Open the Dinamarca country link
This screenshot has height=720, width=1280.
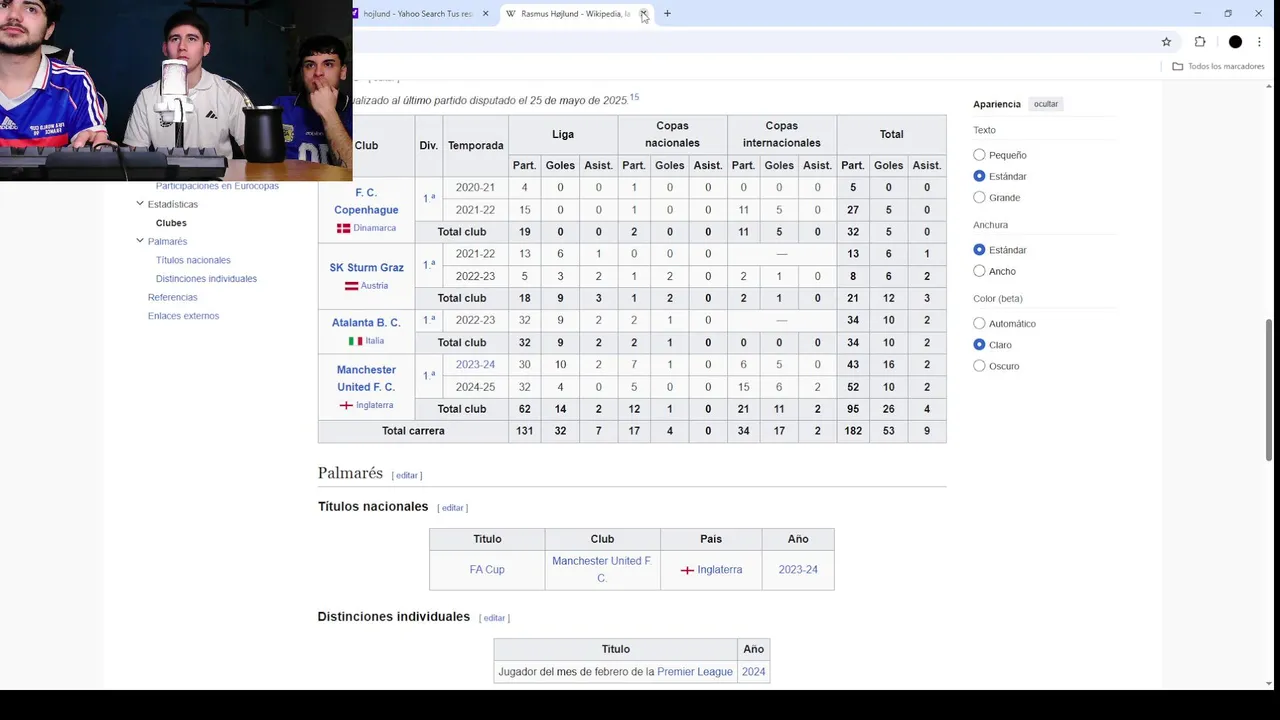(375, 228)
